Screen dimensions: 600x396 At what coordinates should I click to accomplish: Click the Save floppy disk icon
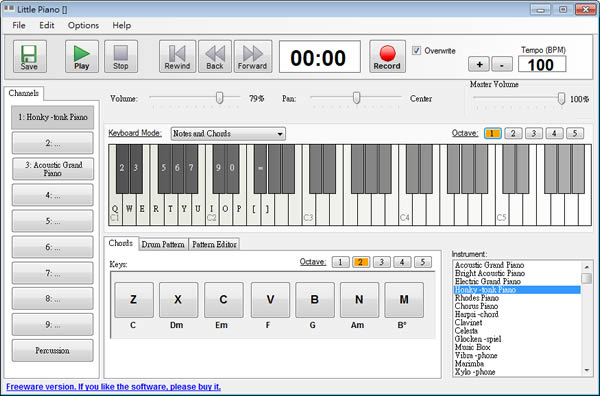(x=29, y=56)
